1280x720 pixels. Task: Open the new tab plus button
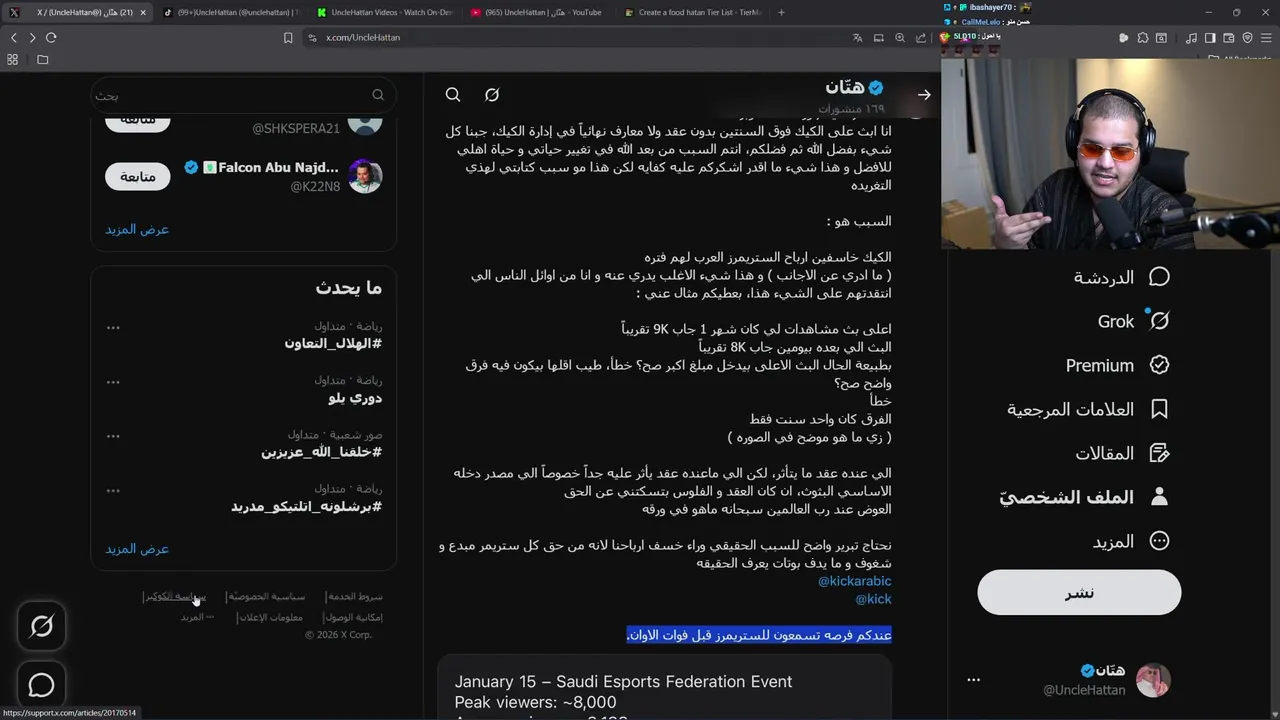(x=781, y=12)
